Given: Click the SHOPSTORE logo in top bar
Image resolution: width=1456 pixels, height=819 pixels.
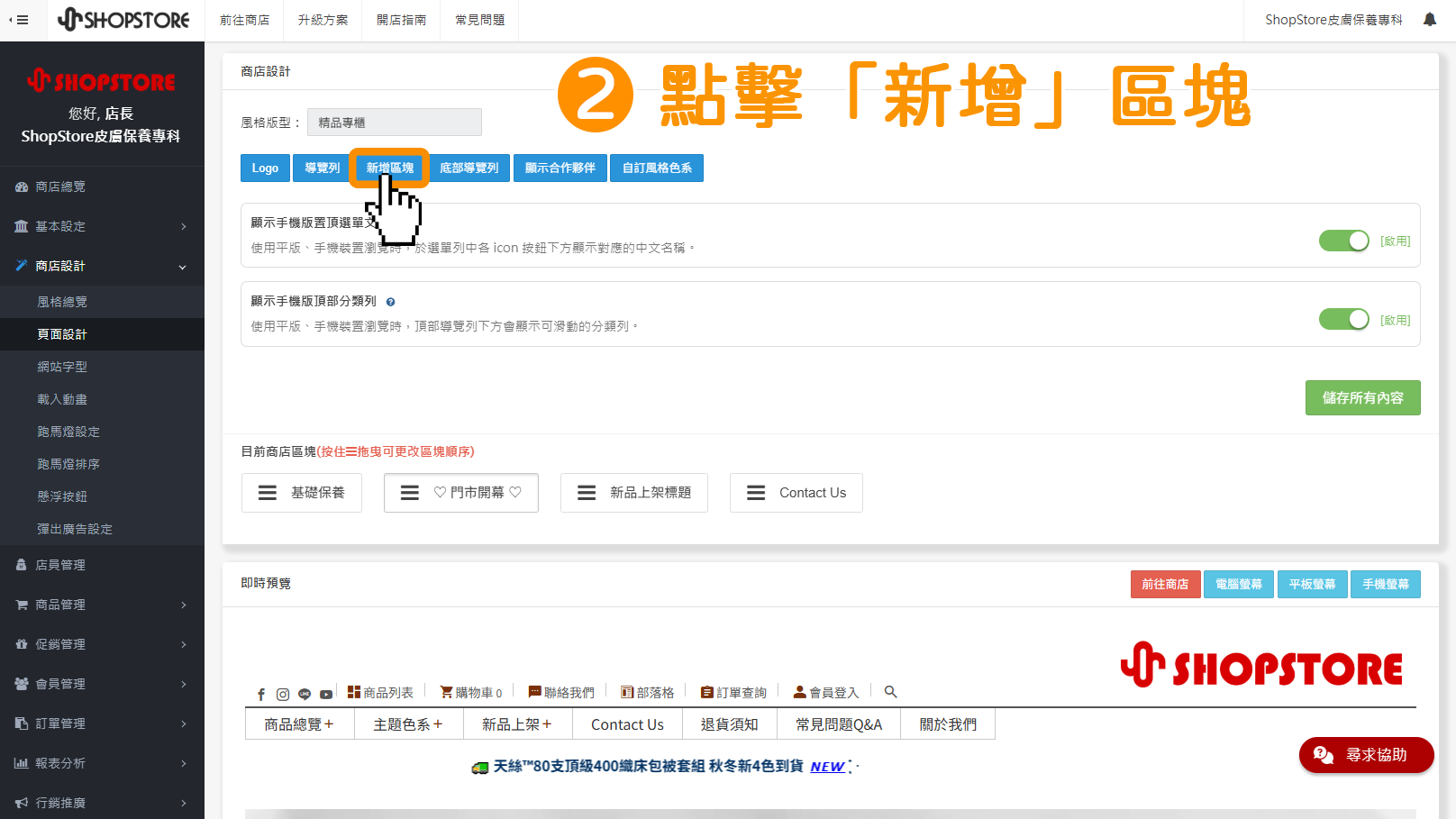Looking at the screenshot, I should 123,20.
